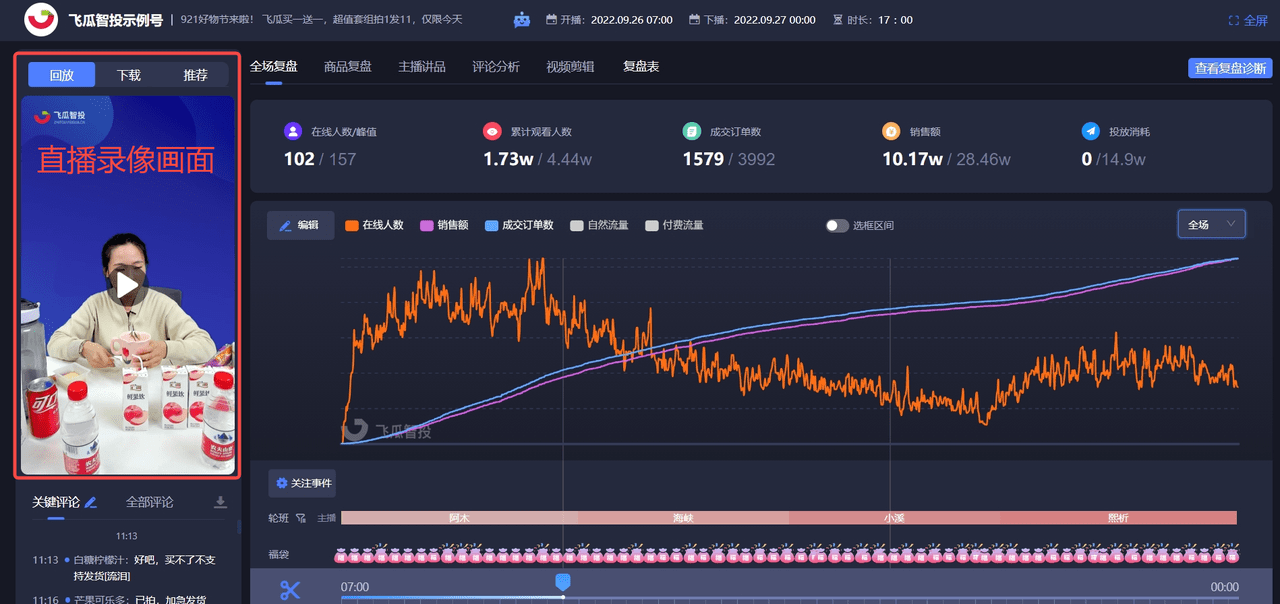Click the broadcast end calendar icon
Image resolution: width=1280 pixels, height=604 pixels.
point(694,20)
